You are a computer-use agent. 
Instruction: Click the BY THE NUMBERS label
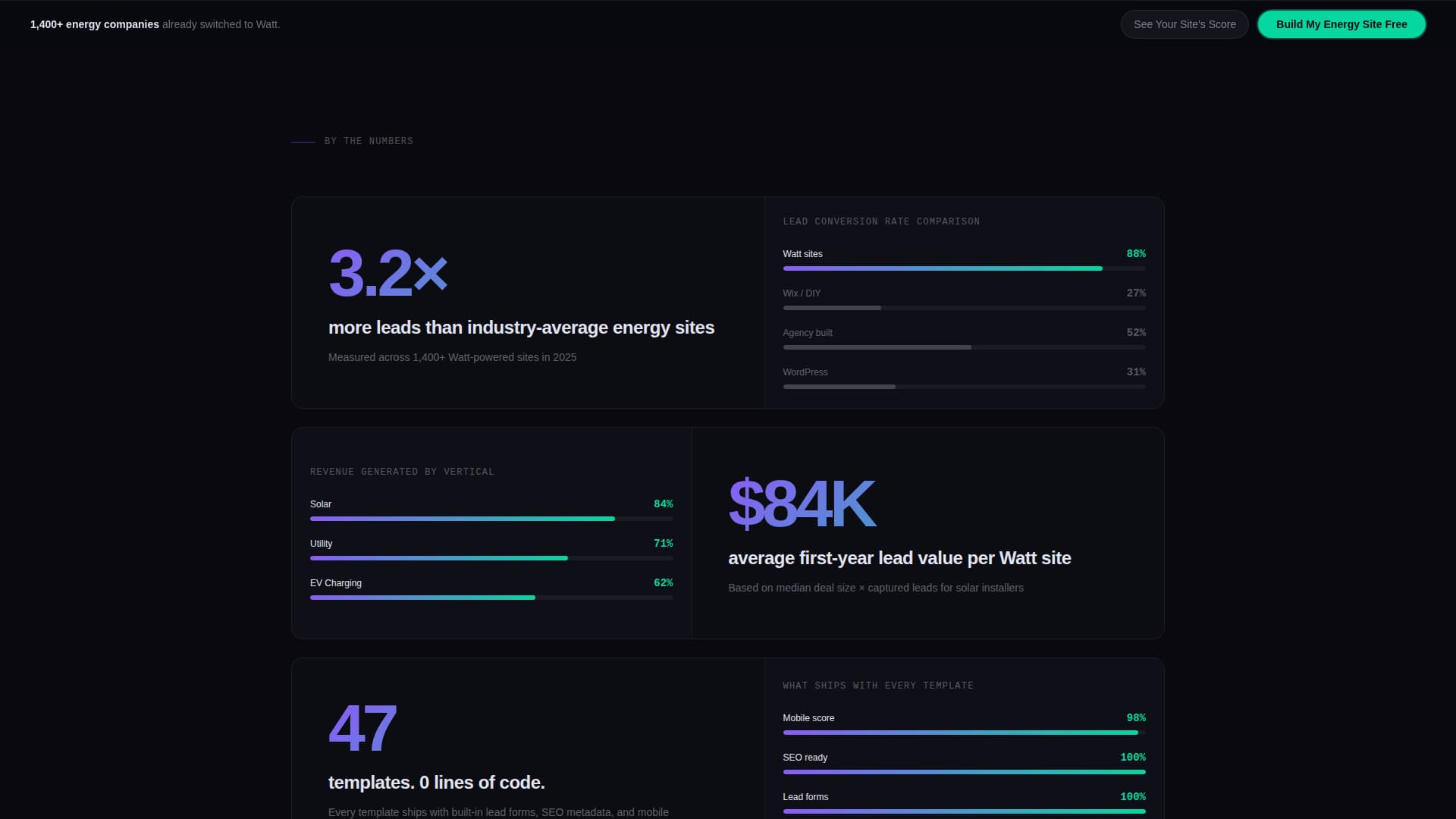click(369, 140)
